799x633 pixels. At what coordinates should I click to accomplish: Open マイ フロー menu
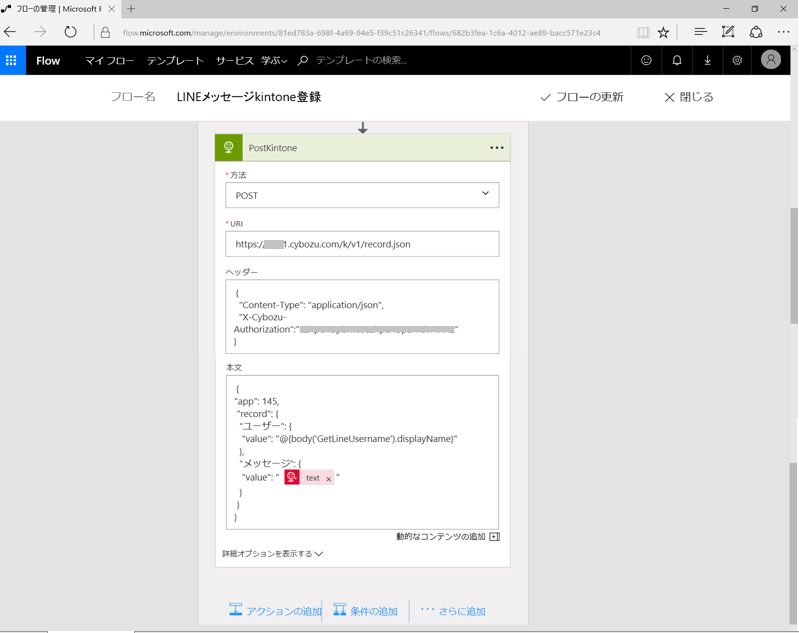click(109, 61)
